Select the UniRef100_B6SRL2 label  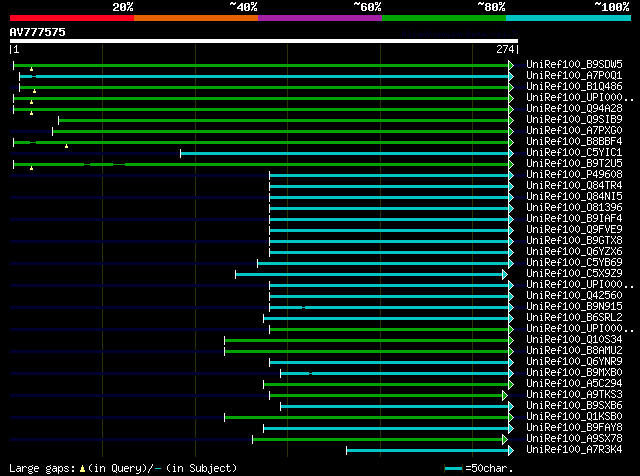[574, 318]
